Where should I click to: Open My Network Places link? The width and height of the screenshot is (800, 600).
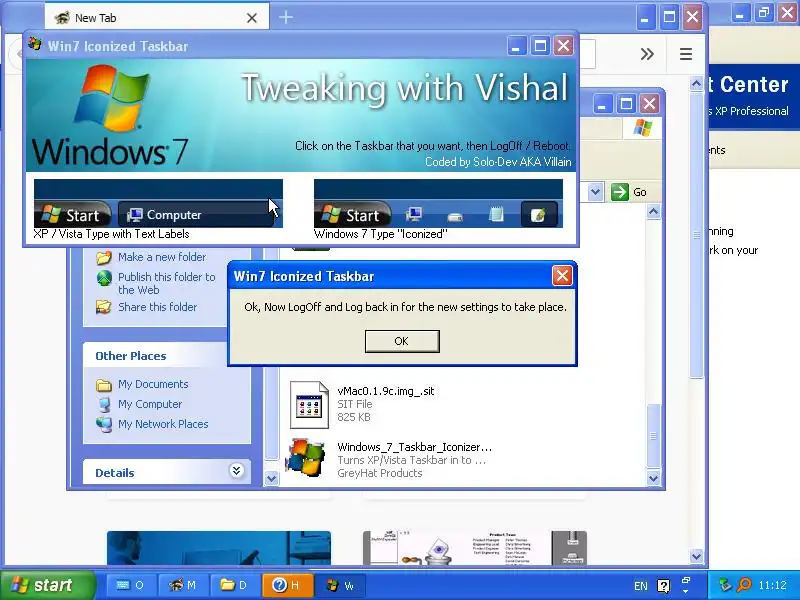pyautogui.click(x=163, y=424)
